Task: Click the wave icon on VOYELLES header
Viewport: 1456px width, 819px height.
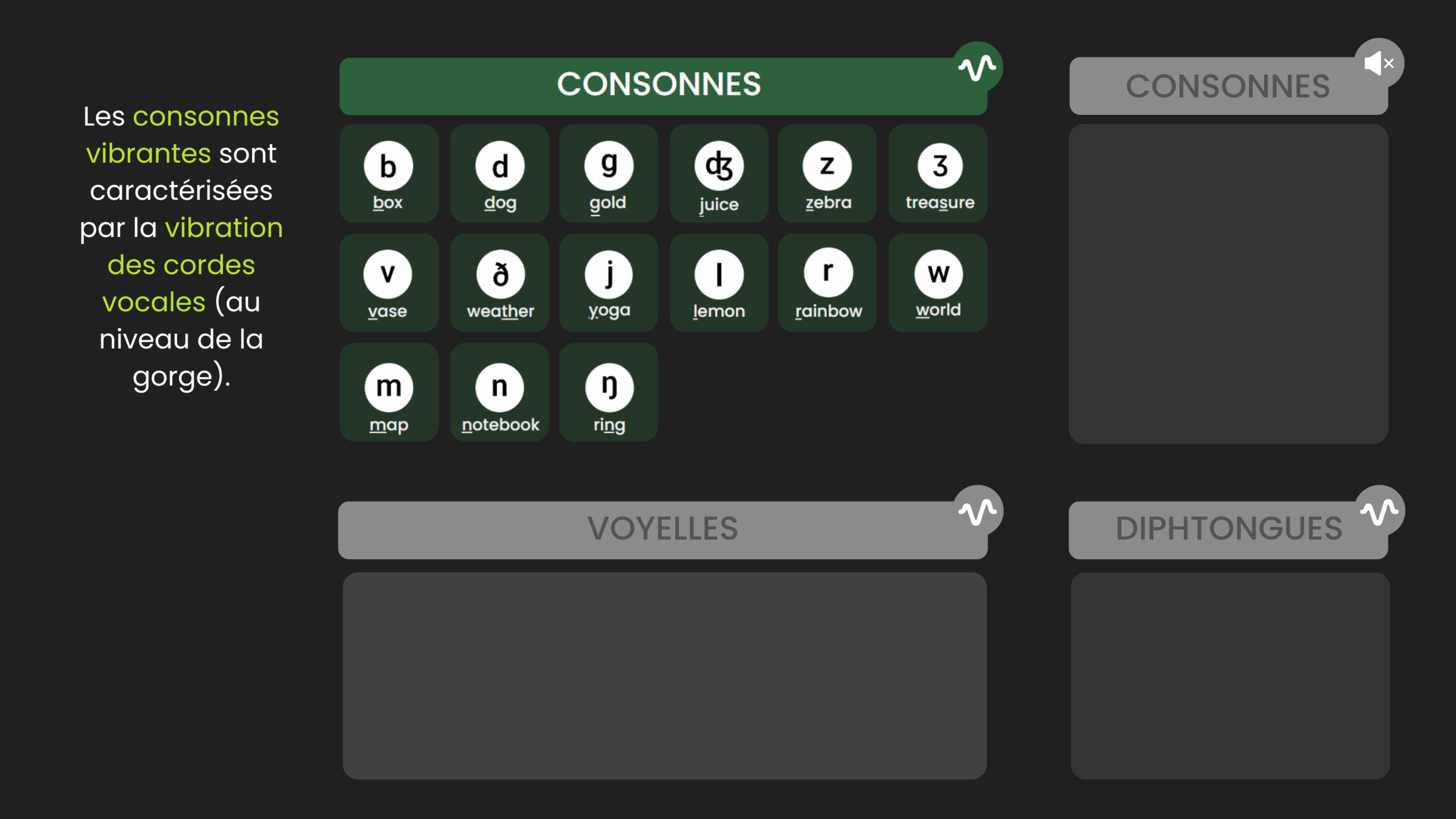Action: (x=978, y=511)
